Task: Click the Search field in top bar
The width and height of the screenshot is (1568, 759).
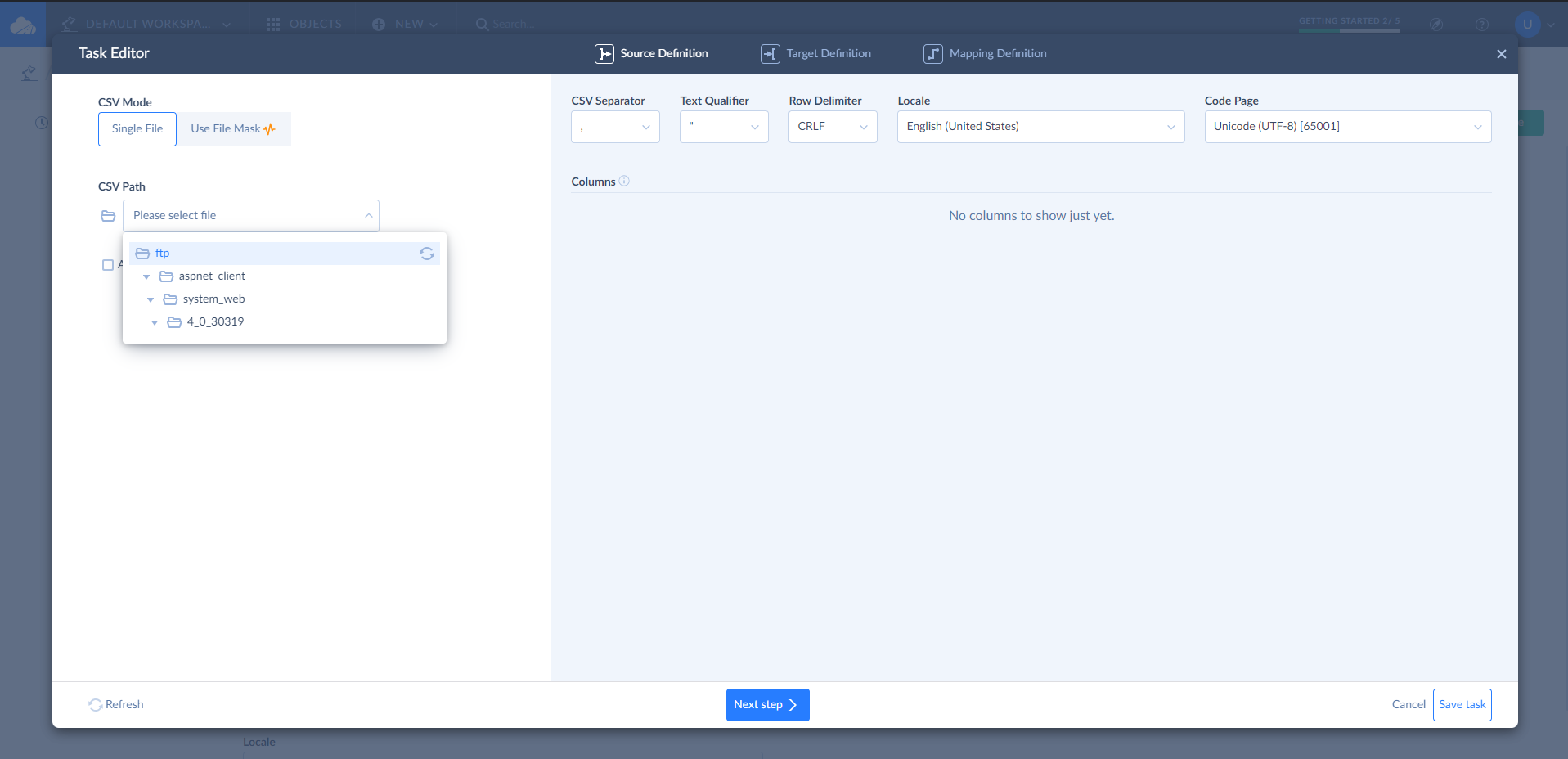Action: pyautogui.click(x=505, y=25)
